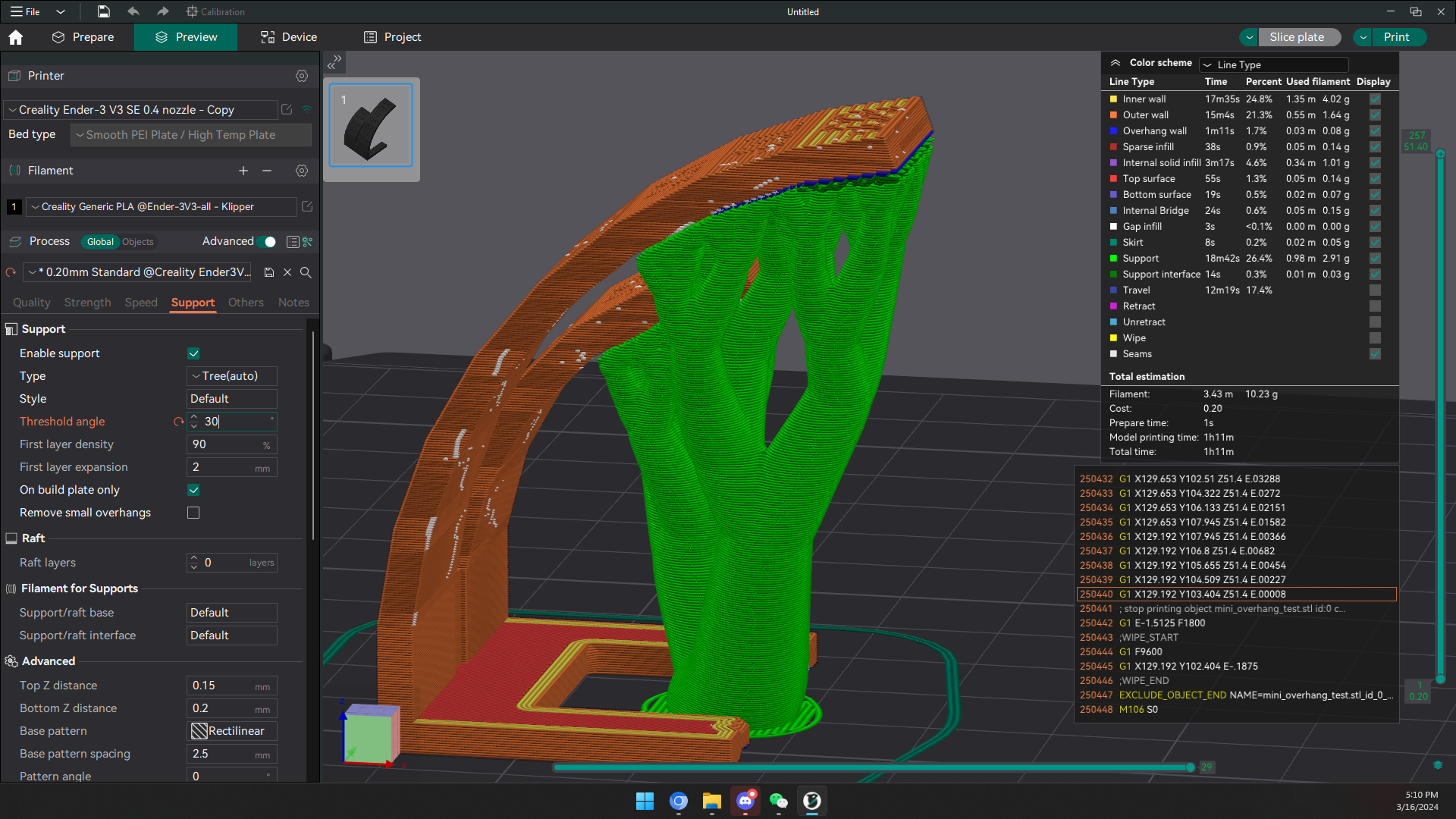Click the home icon
The image size is (1456, 819).
(x=15, y=37)
